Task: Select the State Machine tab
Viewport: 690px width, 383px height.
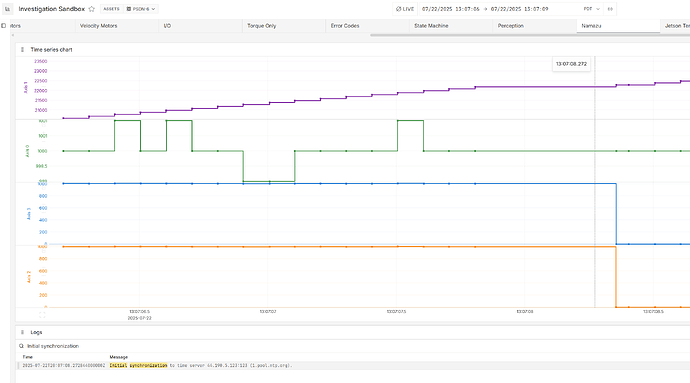Action: [431, 26]
